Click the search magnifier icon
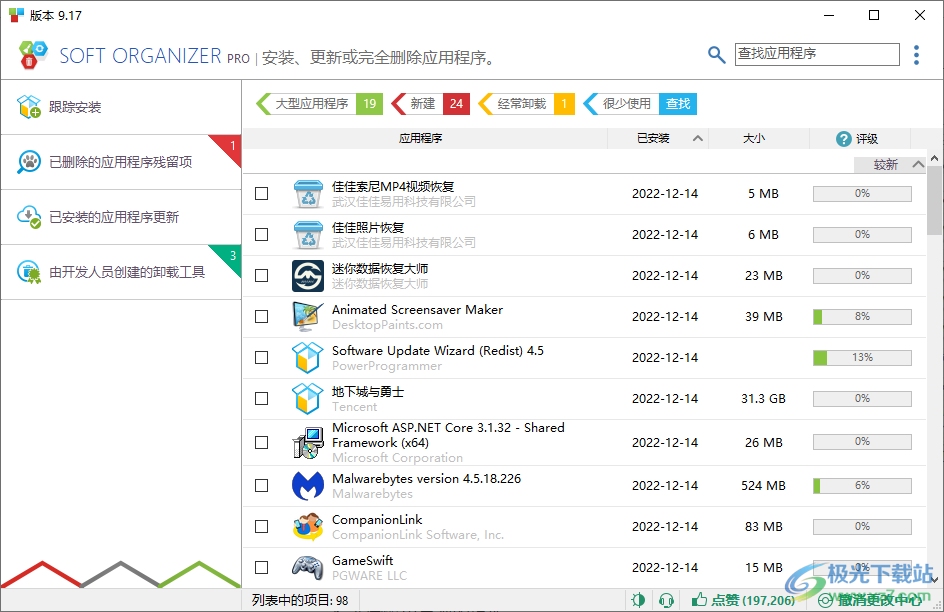The height and width of the screenshot is (612, 944). (716, 55)
